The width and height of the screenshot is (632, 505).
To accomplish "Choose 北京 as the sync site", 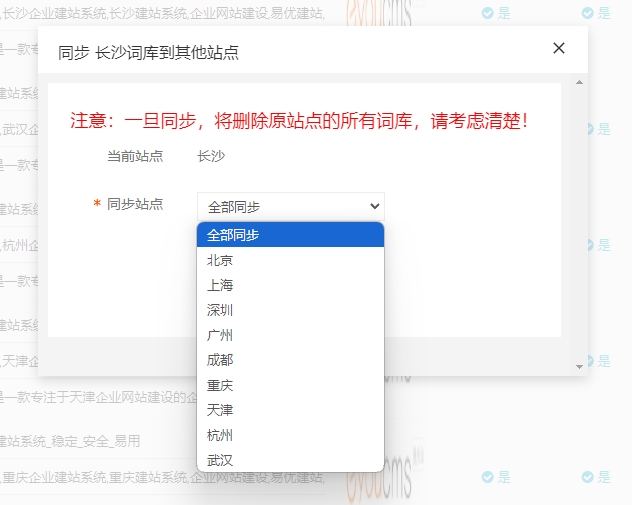I will coord(290,260).
